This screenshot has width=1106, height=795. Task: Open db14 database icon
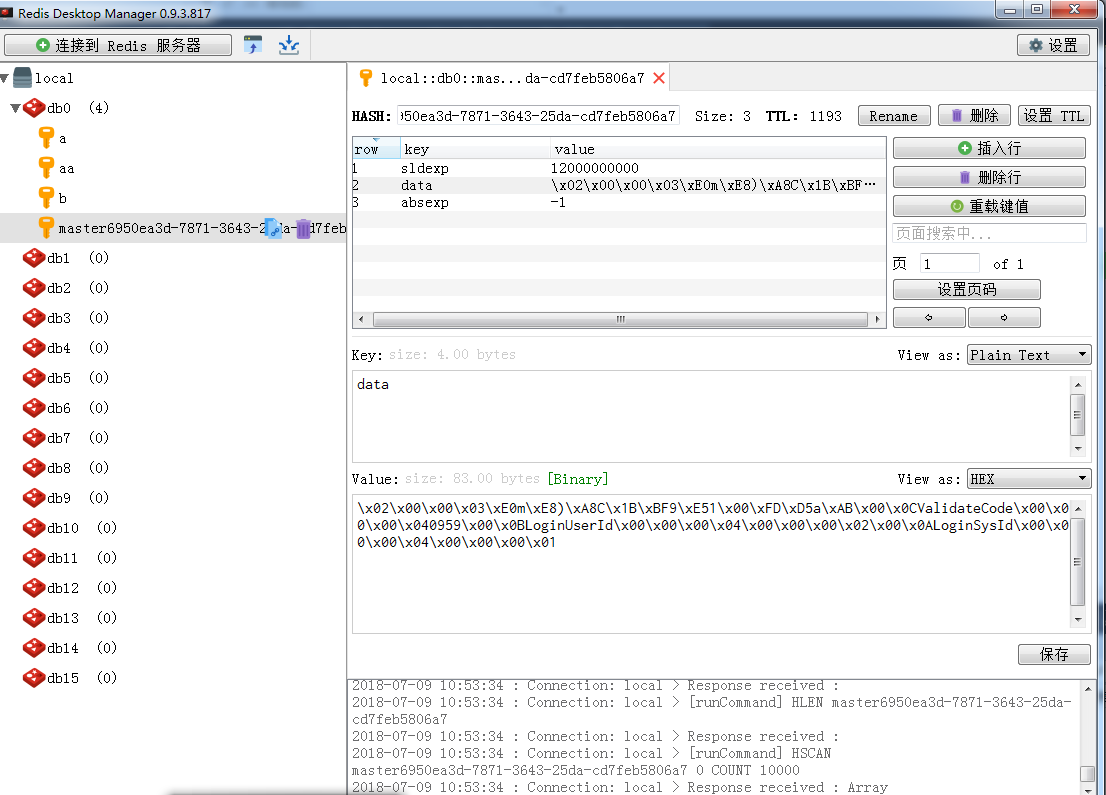[x=34, y=648]
